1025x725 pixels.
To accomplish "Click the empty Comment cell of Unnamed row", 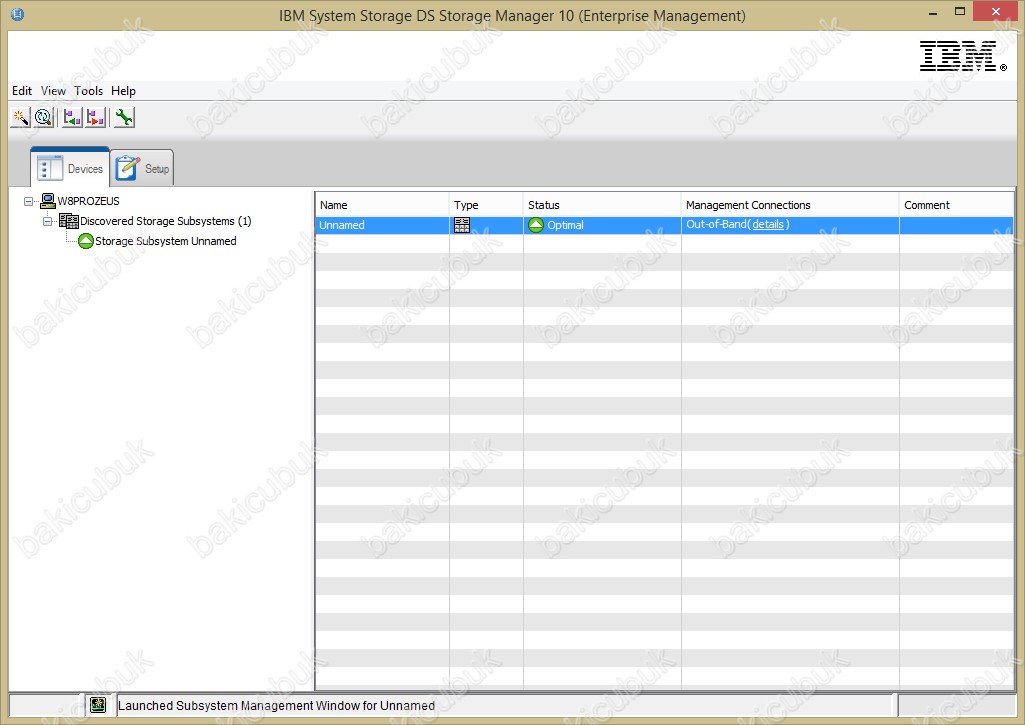I will point(956,225).
